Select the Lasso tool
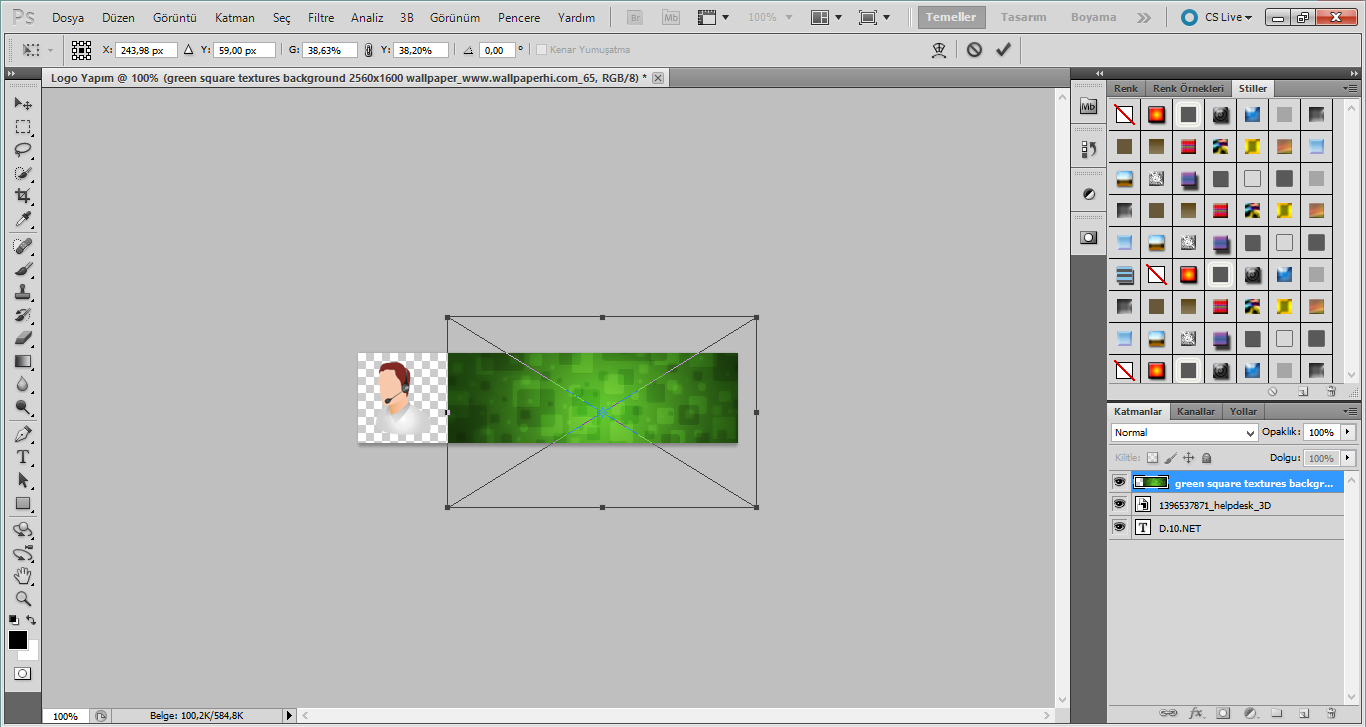The image size is (1366, 727). tap(23, 150)
